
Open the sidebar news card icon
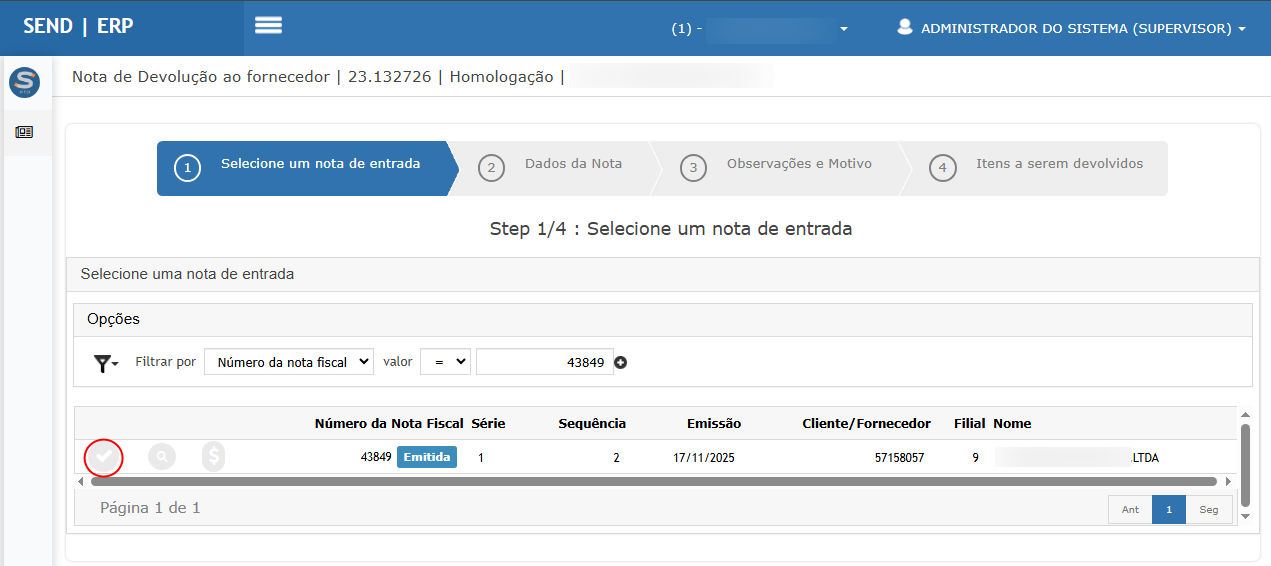pos(24,132)
